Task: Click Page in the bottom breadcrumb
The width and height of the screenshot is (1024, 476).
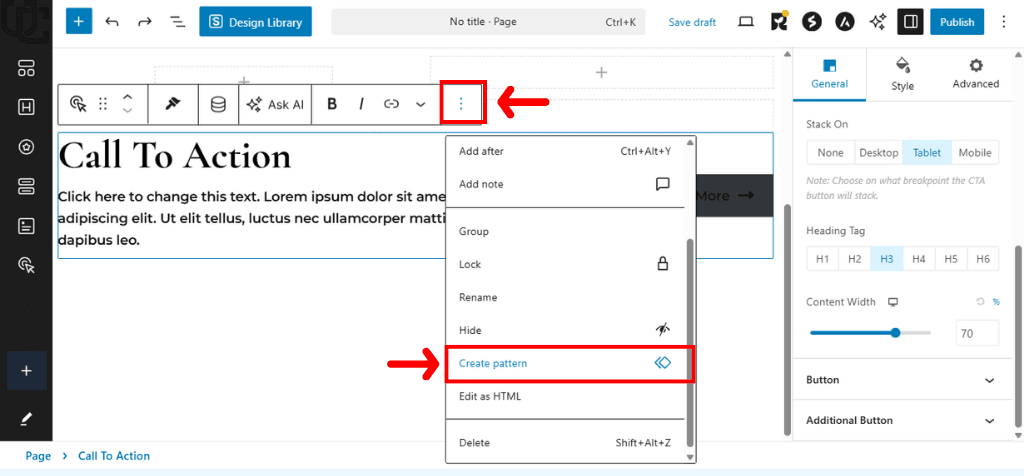Action: pos(38,456)
